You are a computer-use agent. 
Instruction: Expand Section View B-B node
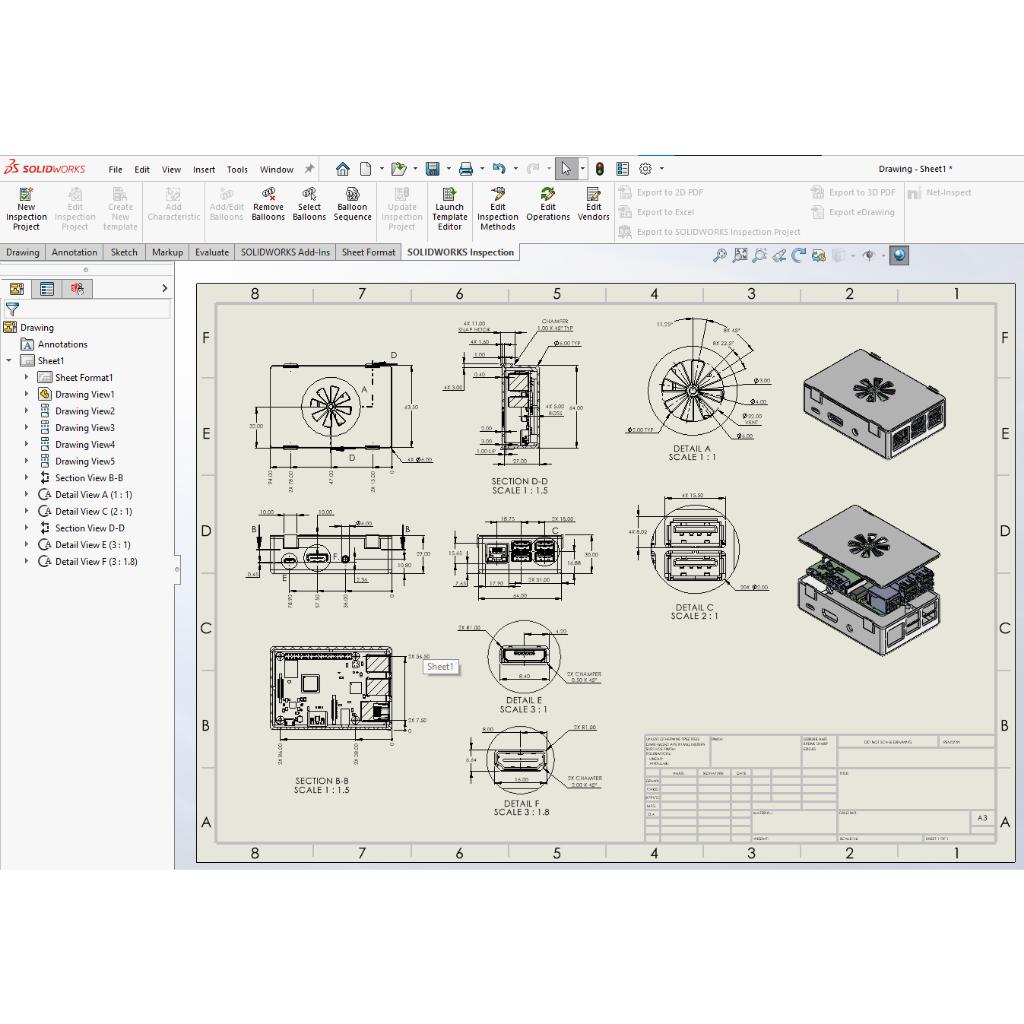(x=26, y=478)
